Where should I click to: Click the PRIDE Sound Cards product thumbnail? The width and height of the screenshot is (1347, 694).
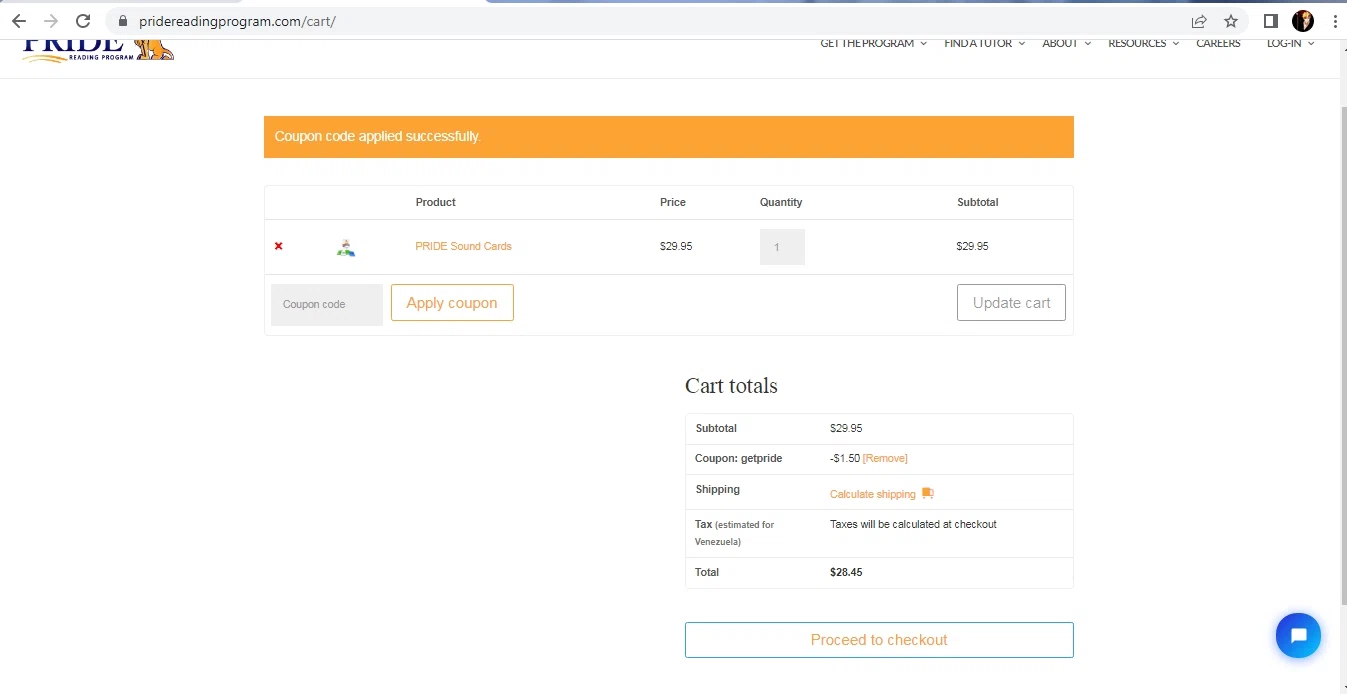(x=346, y=247)
